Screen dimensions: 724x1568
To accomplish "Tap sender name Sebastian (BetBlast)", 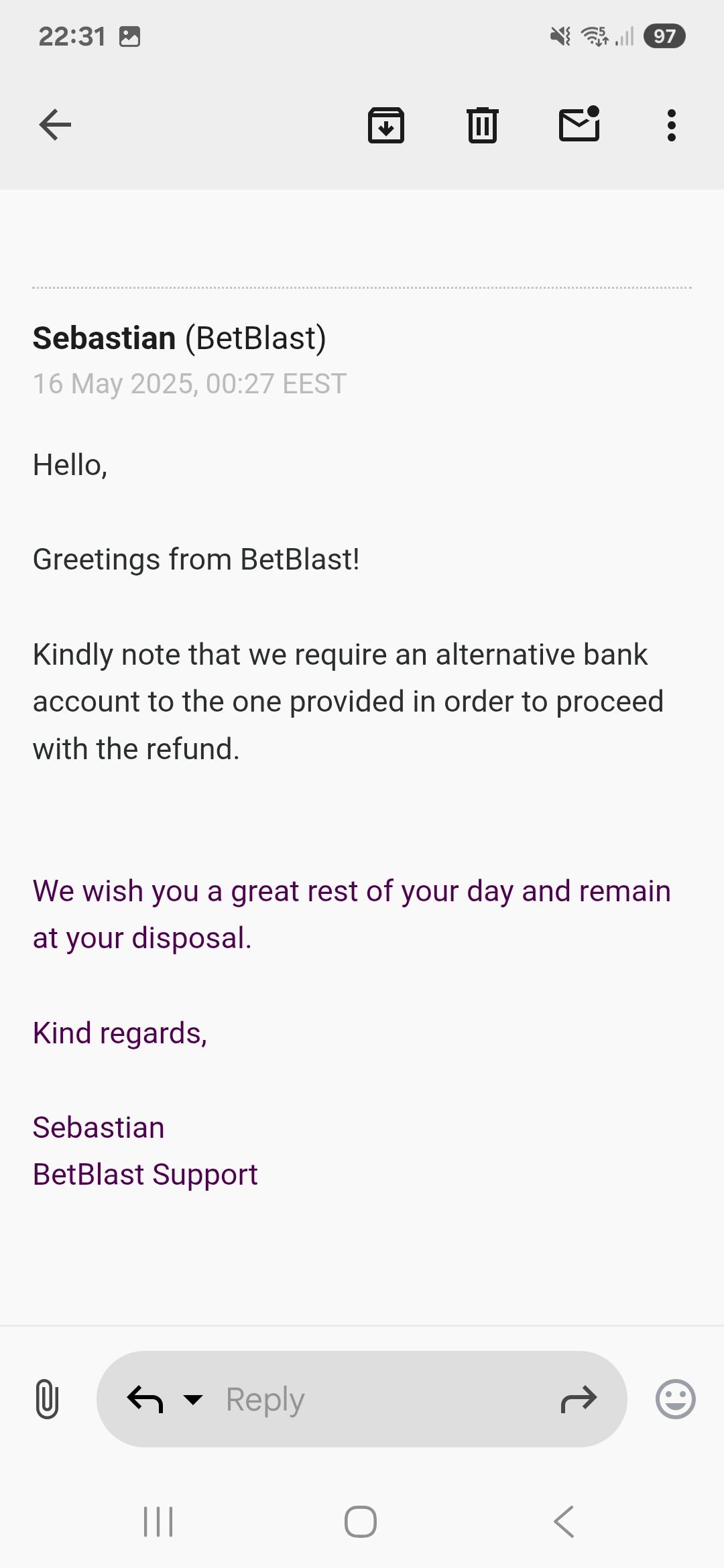I will click(x=179, y=338).
